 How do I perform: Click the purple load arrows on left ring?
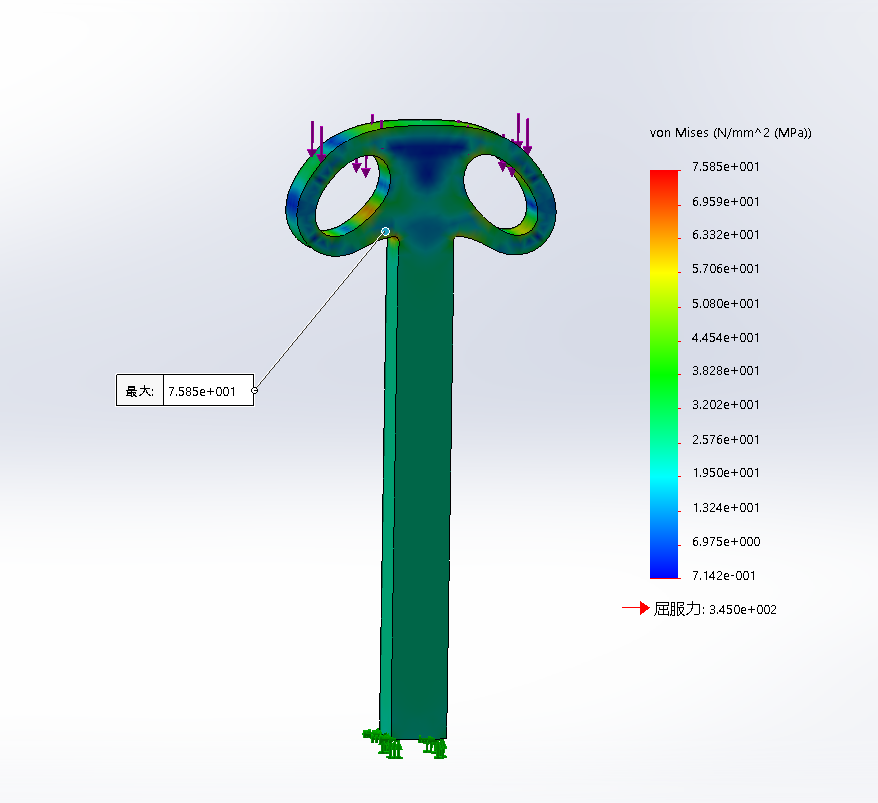point(316,141)
